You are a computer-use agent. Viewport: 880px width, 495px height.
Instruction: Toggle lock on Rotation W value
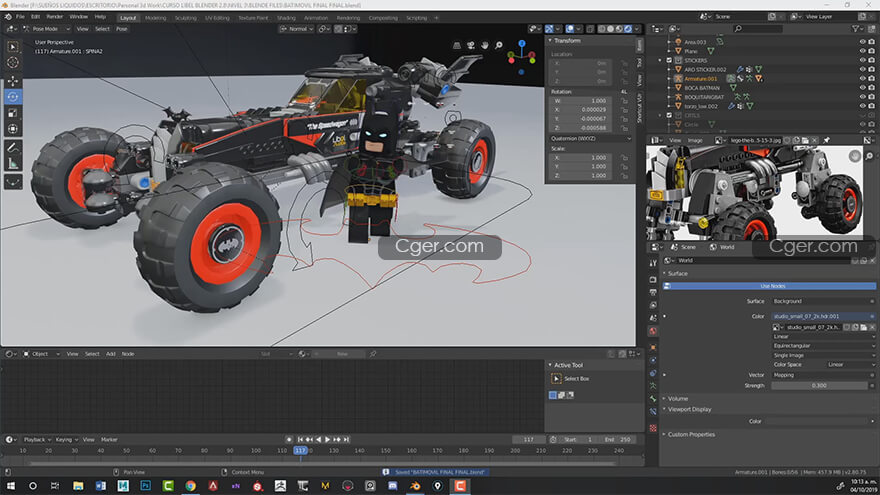pos(624,100)
